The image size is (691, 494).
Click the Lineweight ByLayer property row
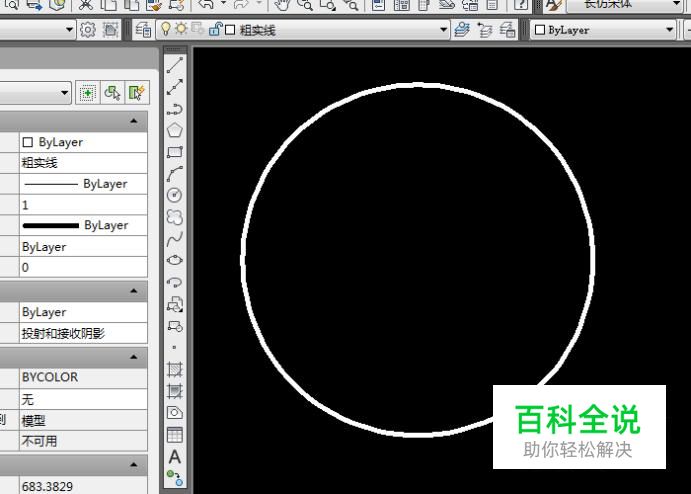[x=83, y=225]
